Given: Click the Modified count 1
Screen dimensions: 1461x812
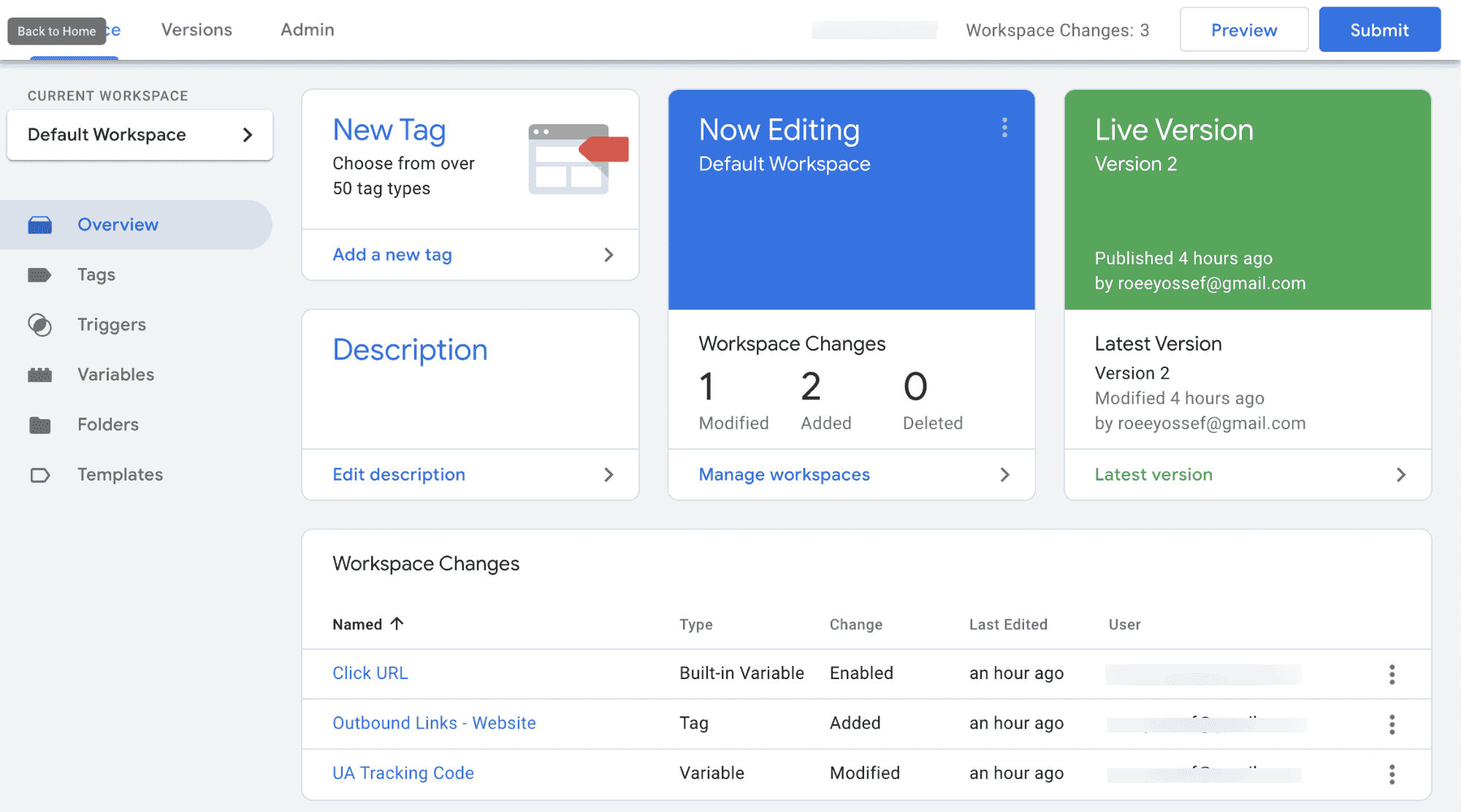Looking at the screenshot, I should click(706, 386).
